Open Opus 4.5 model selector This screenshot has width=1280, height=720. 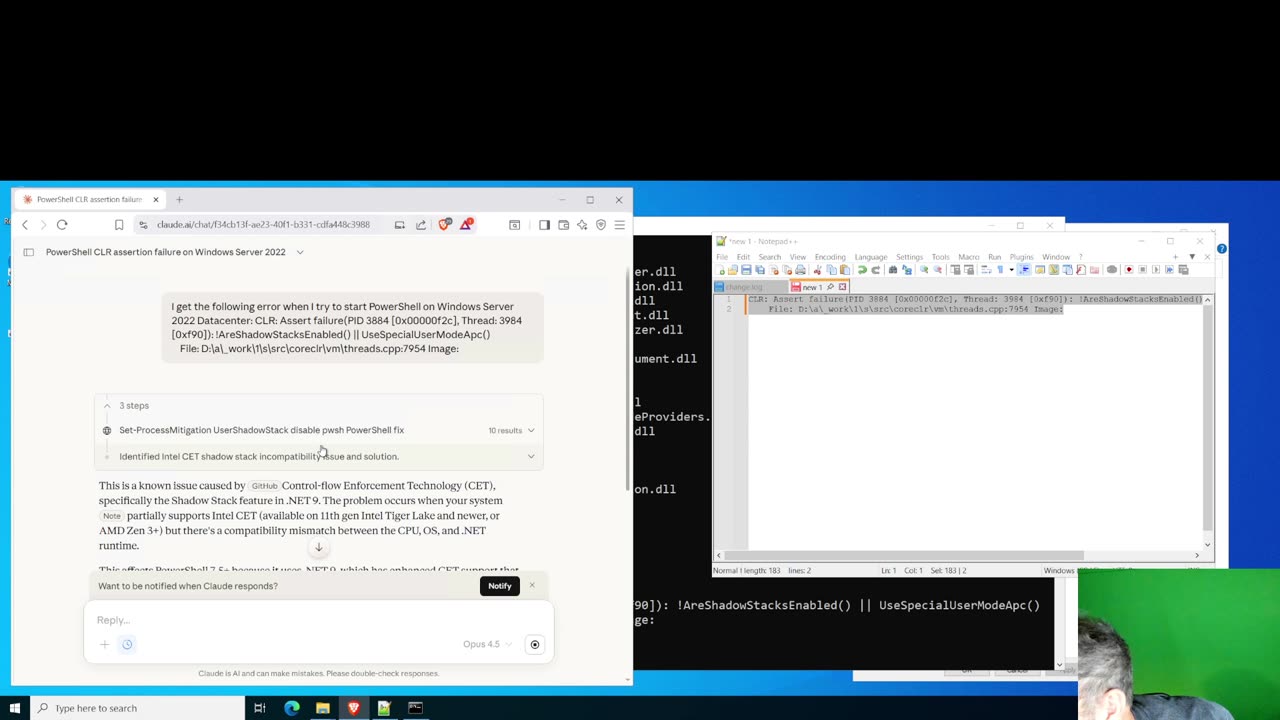click(x=486, y=644)
